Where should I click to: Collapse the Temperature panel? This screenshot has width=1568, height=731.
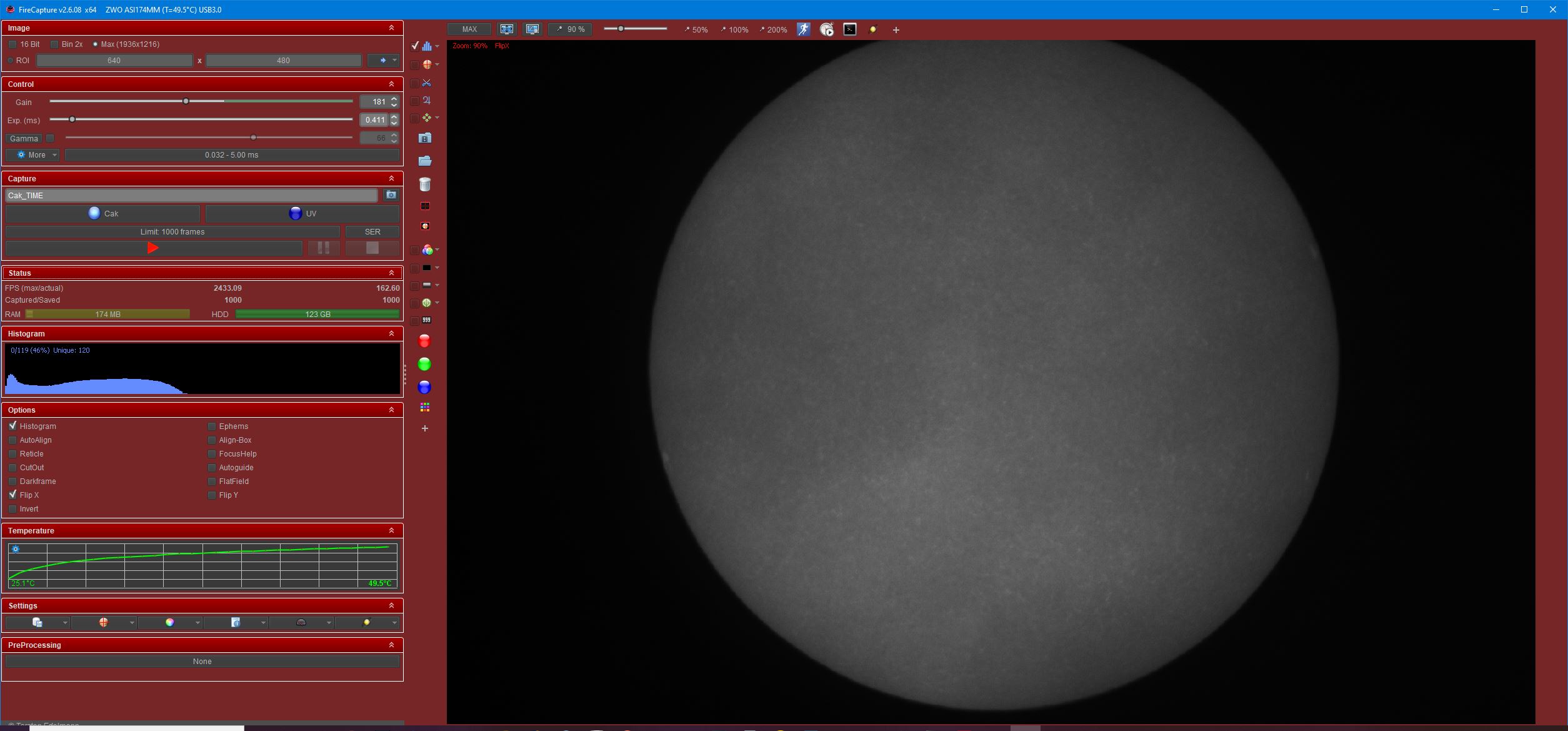[x=392, y=530]
